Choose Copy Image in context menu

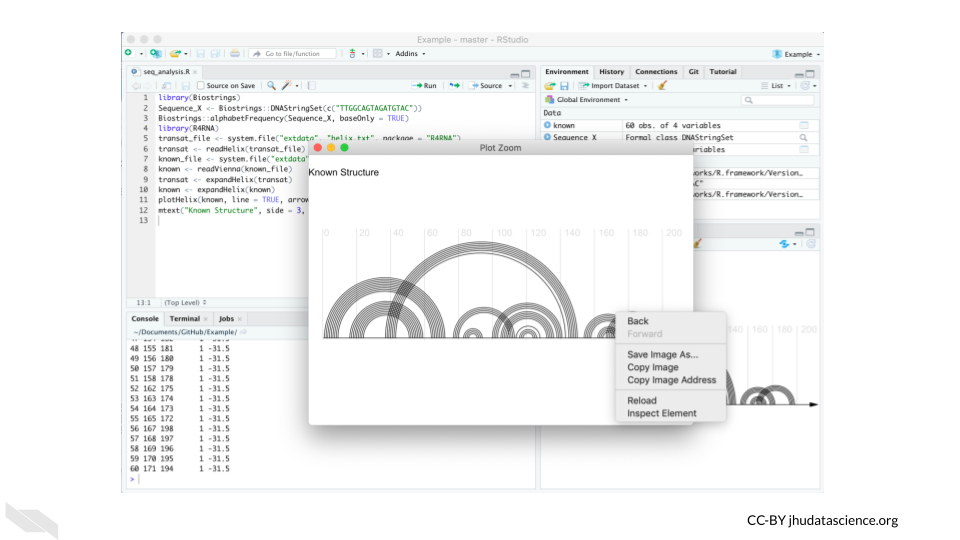point(653,367)
